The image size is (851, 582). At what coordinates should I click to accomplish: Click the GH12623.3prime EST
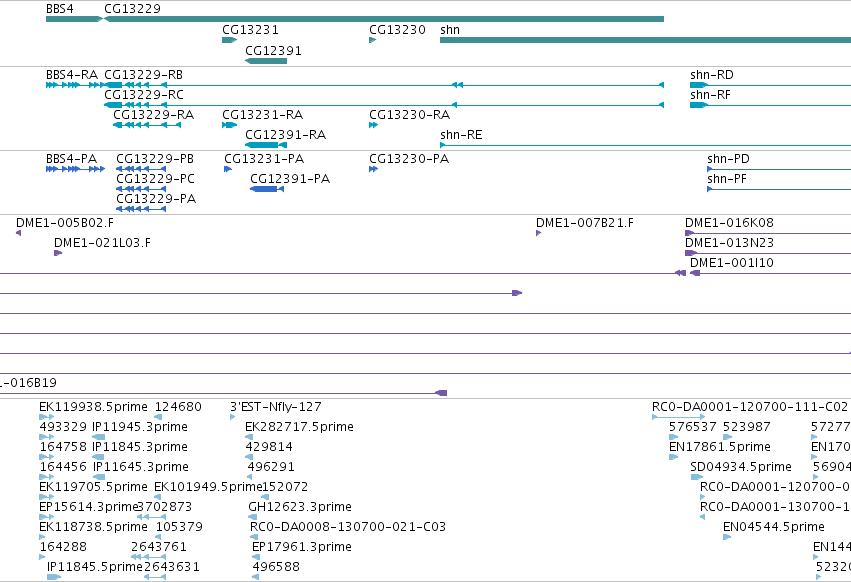252,517
